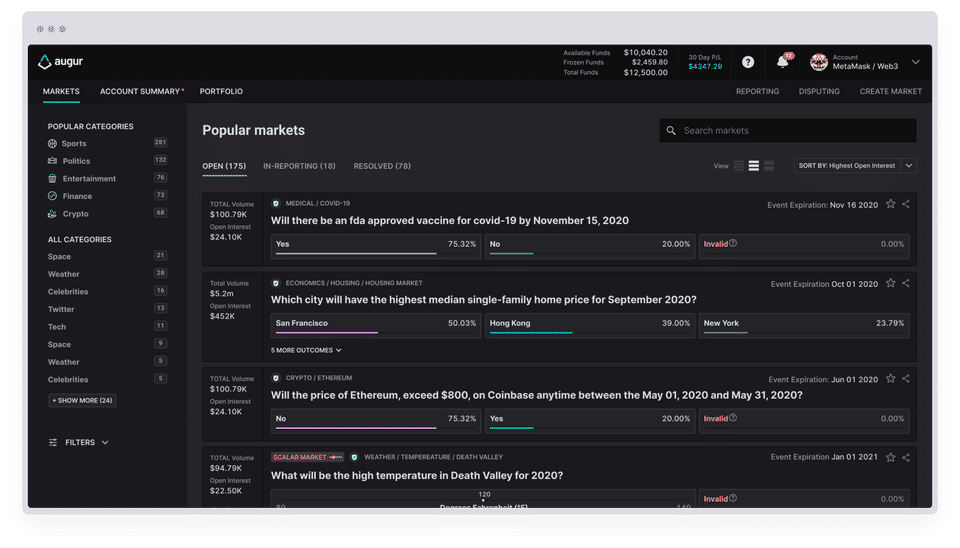The image size is (960, 548).
Task: Open the Twitter category
Action: pos(61,309)
